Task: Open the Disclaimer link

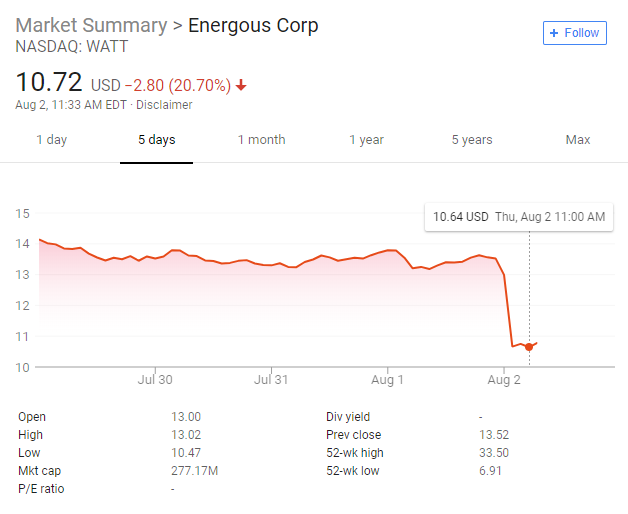Action: coord(164,105)
